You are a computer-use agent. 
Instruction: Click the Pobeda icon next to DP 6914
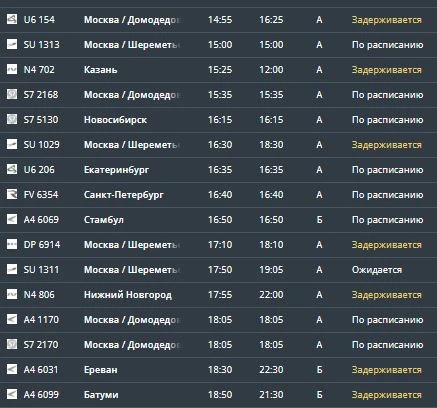click(x=12, y=244)
